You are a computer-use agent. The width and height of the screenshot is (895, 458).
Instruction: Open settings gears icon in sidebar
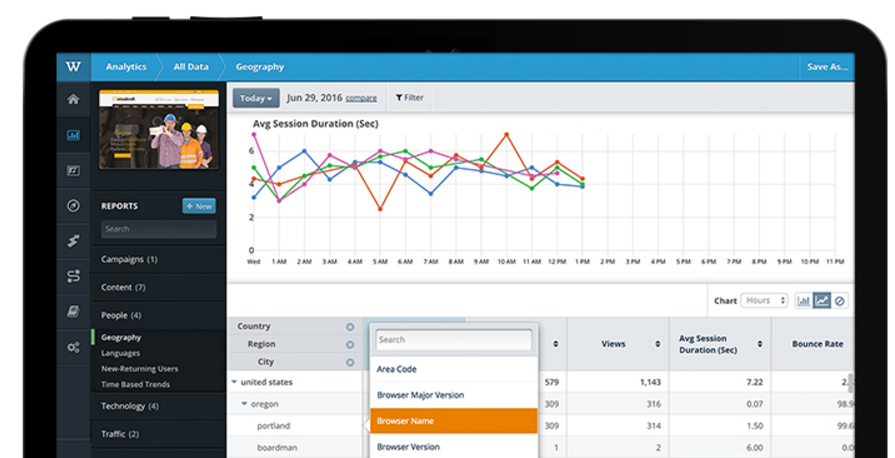click(73, 347)
